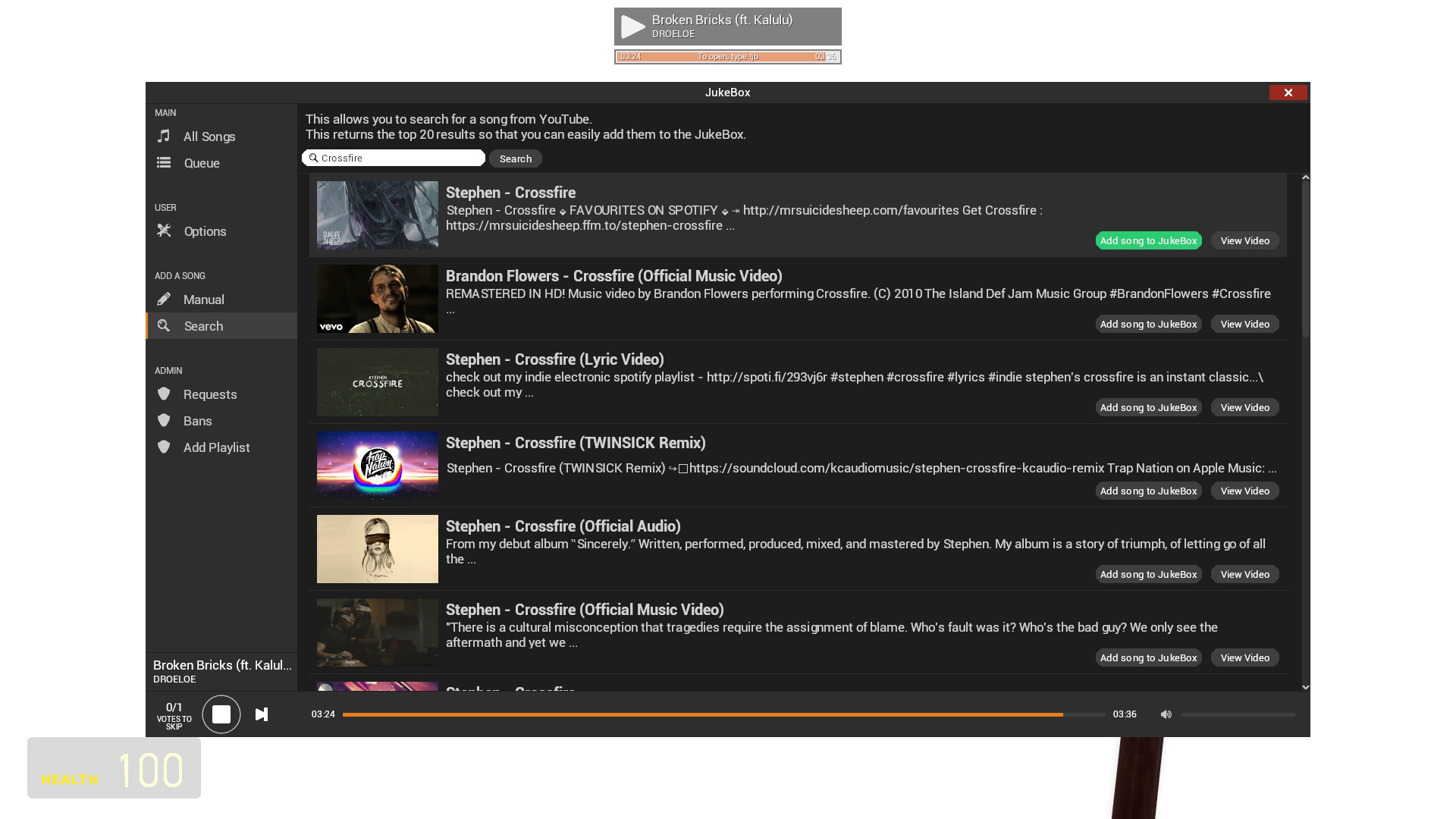This screenshot has width=1456, height=819.
Task: Open the Options page
Action: tap(221, 231)
